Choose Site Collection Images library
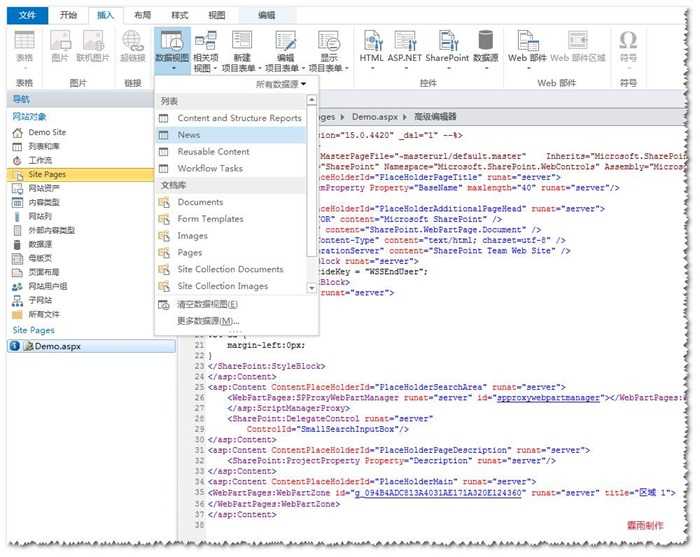The image size is (700, 557). [x=231, y=286]
